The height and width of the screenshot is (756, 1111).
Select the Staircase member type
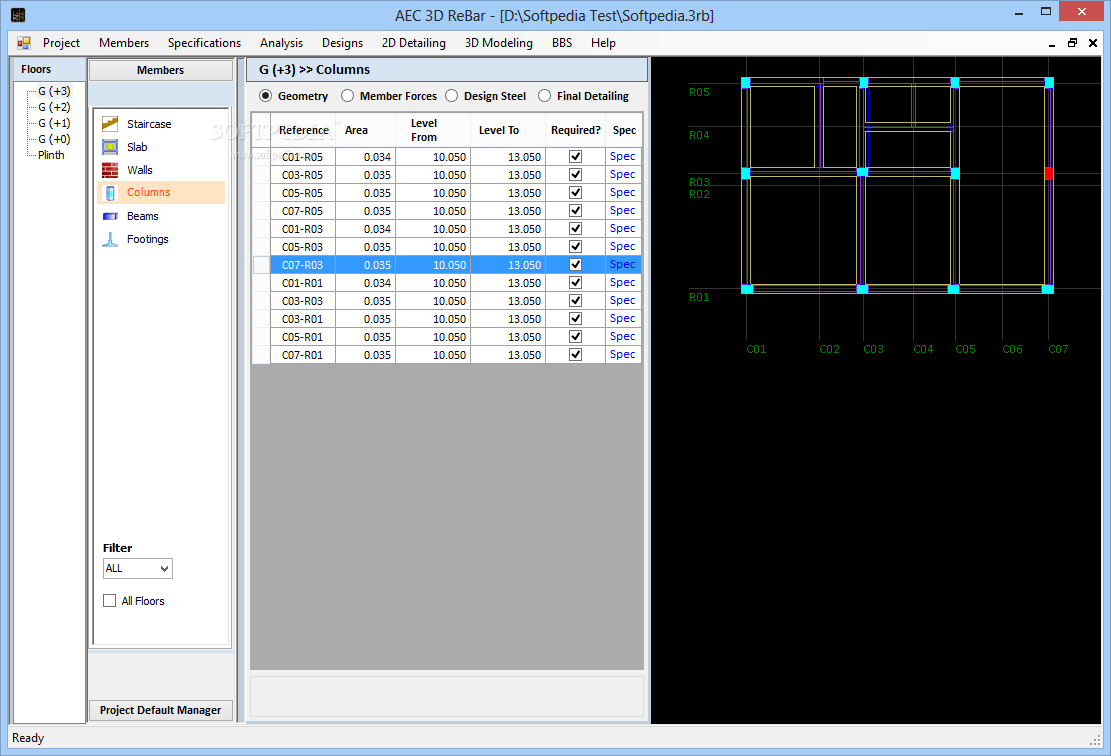[149, 124]
